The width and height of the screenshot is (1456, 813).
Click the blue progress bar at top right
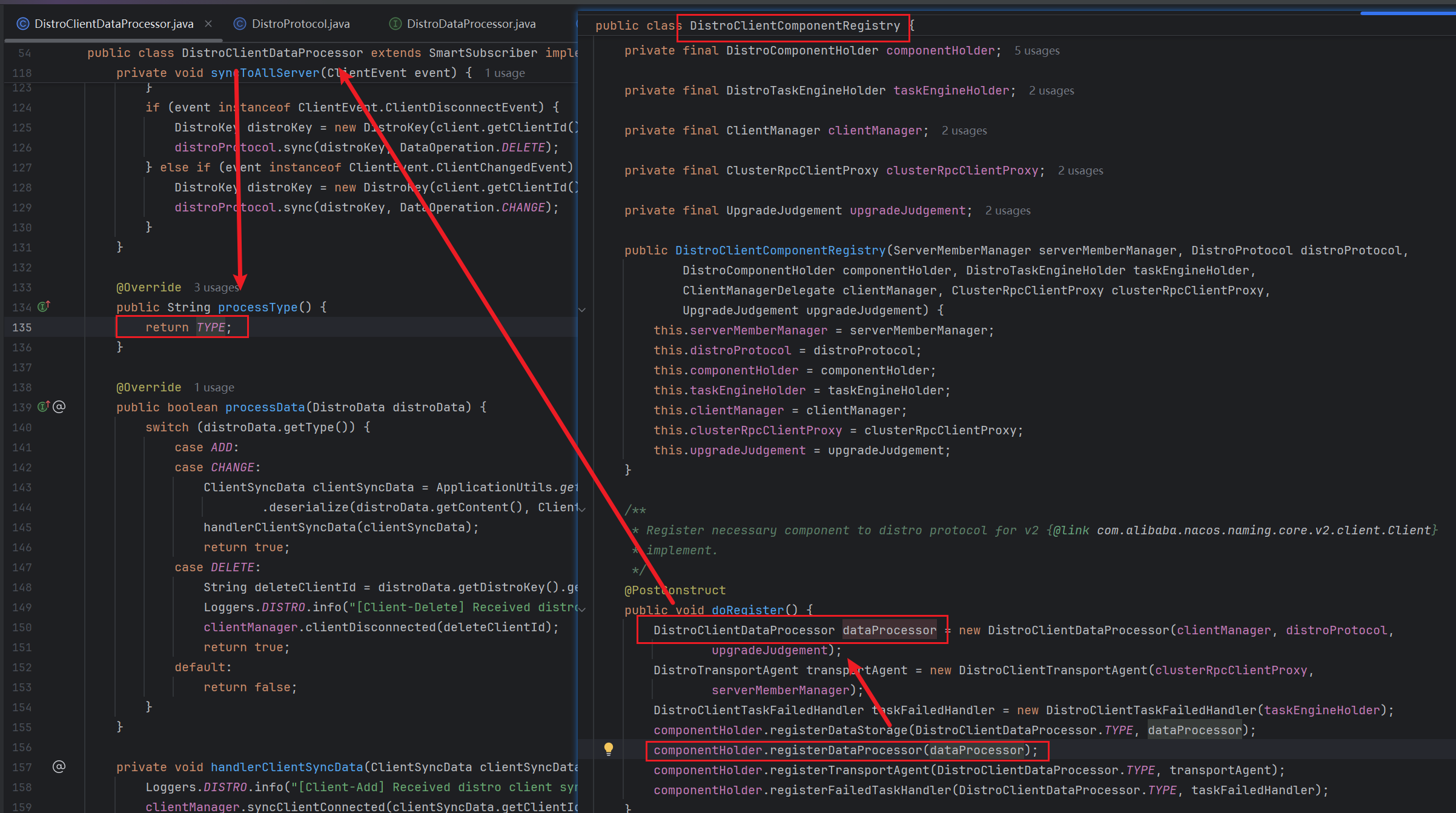1407,13
